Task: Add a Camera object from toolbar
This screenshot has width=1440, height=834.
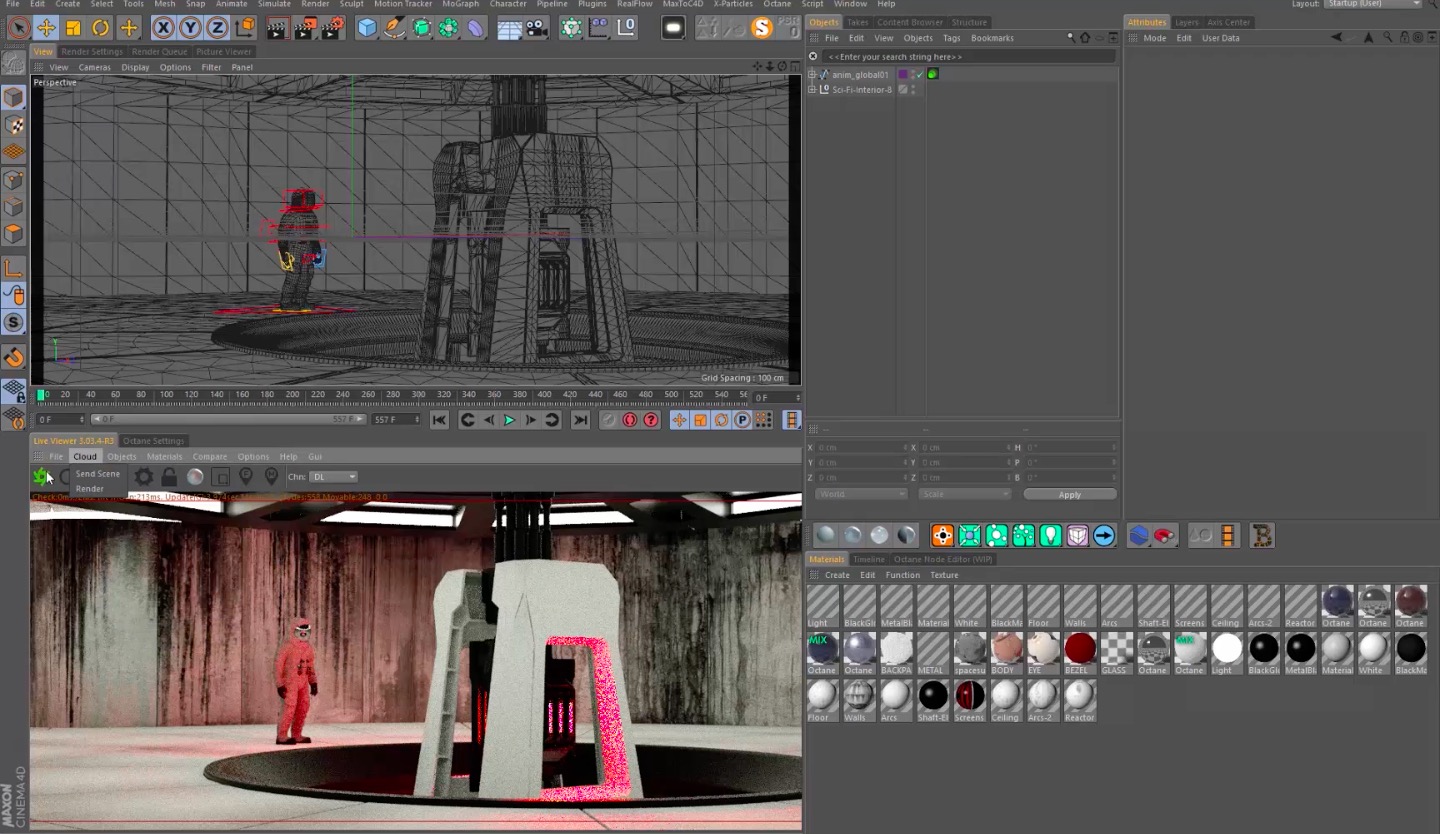Action: coord(537,28)
